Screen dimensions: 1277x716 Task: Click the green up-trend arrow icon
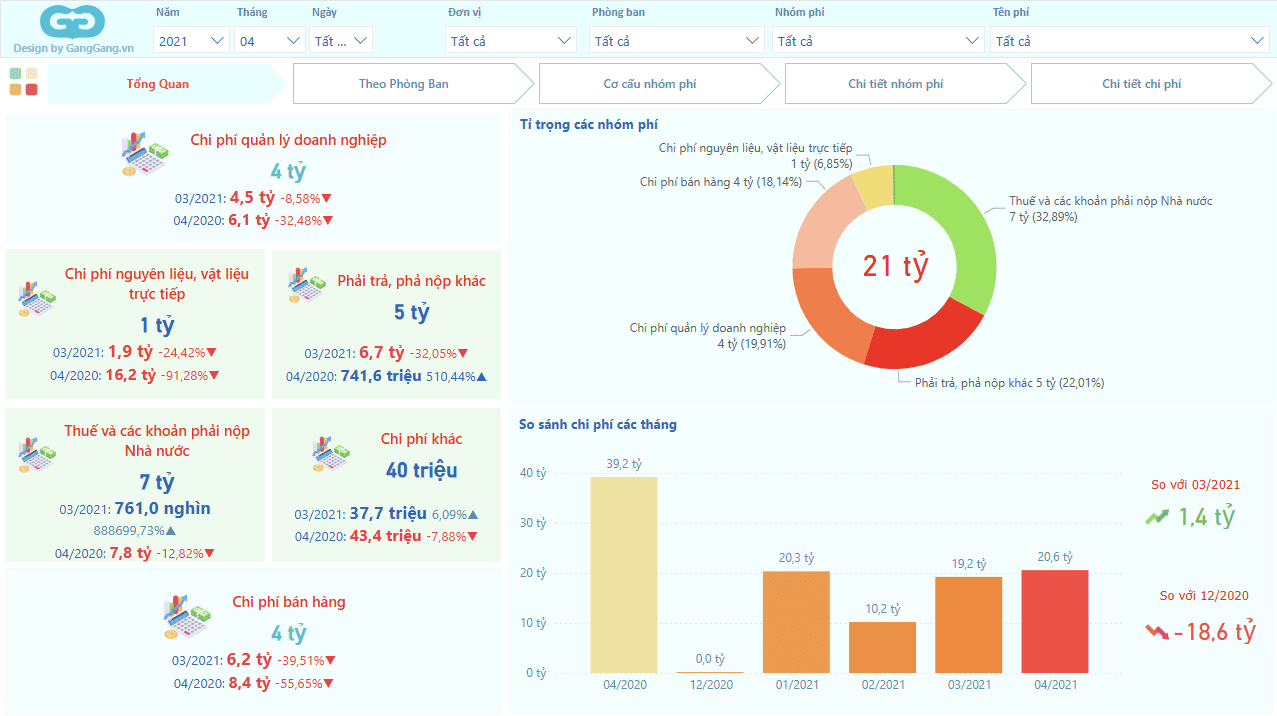tap(1157, 517)
